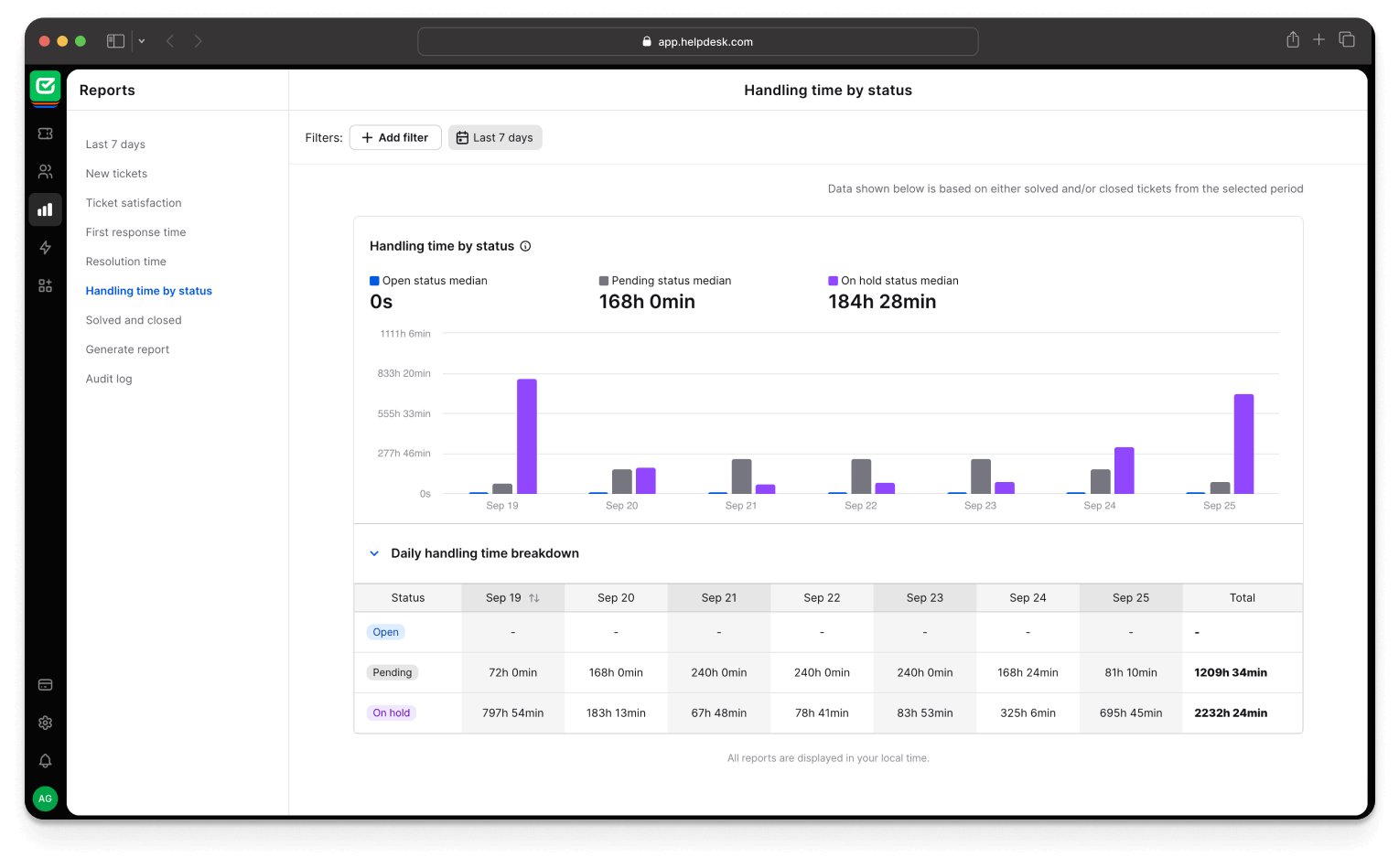Open the settings gear icon
Screen dimensions: 1399x868
click(x=45, y=723)
